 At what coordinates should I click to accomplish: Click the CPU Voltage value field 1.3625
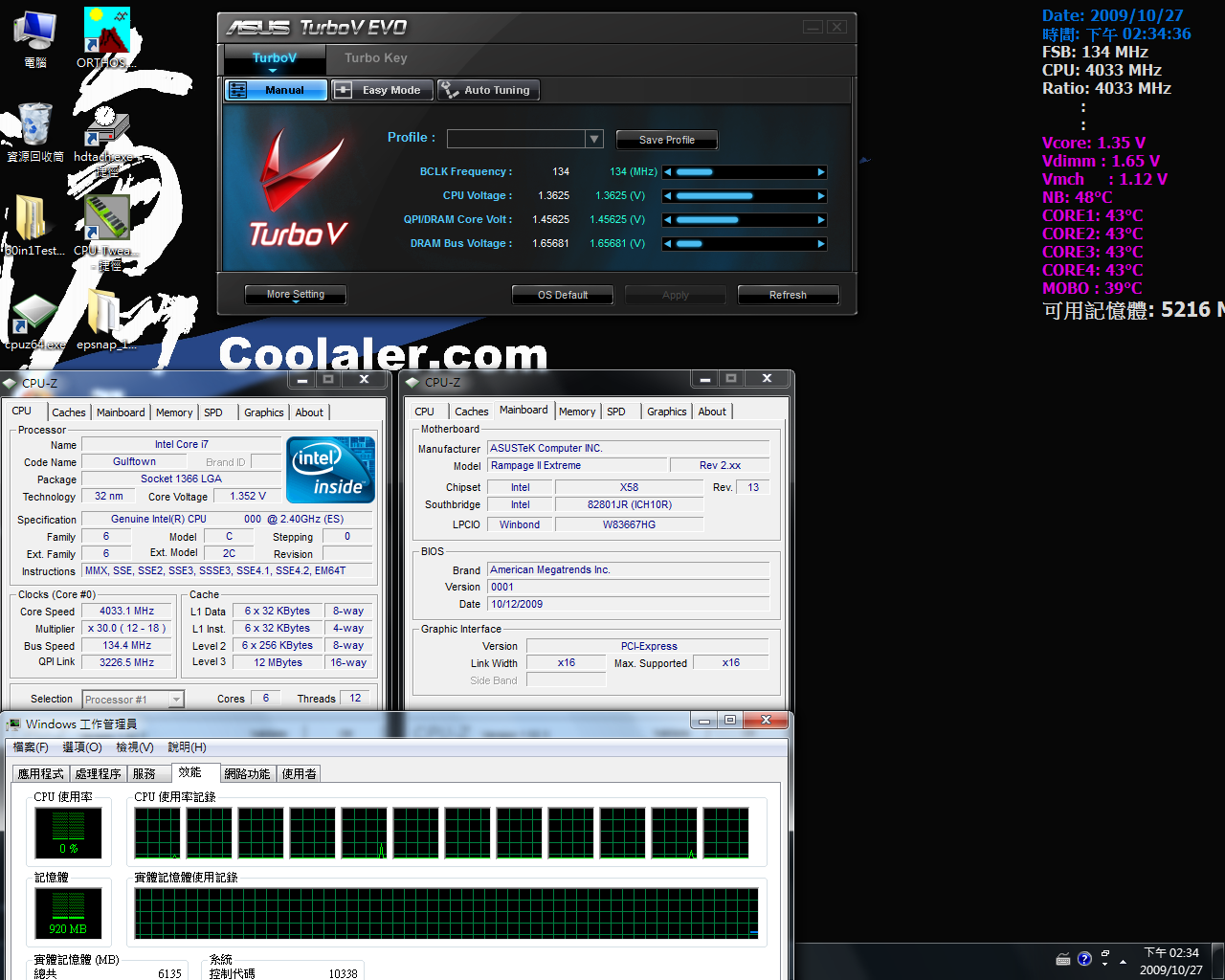[551, 195]
